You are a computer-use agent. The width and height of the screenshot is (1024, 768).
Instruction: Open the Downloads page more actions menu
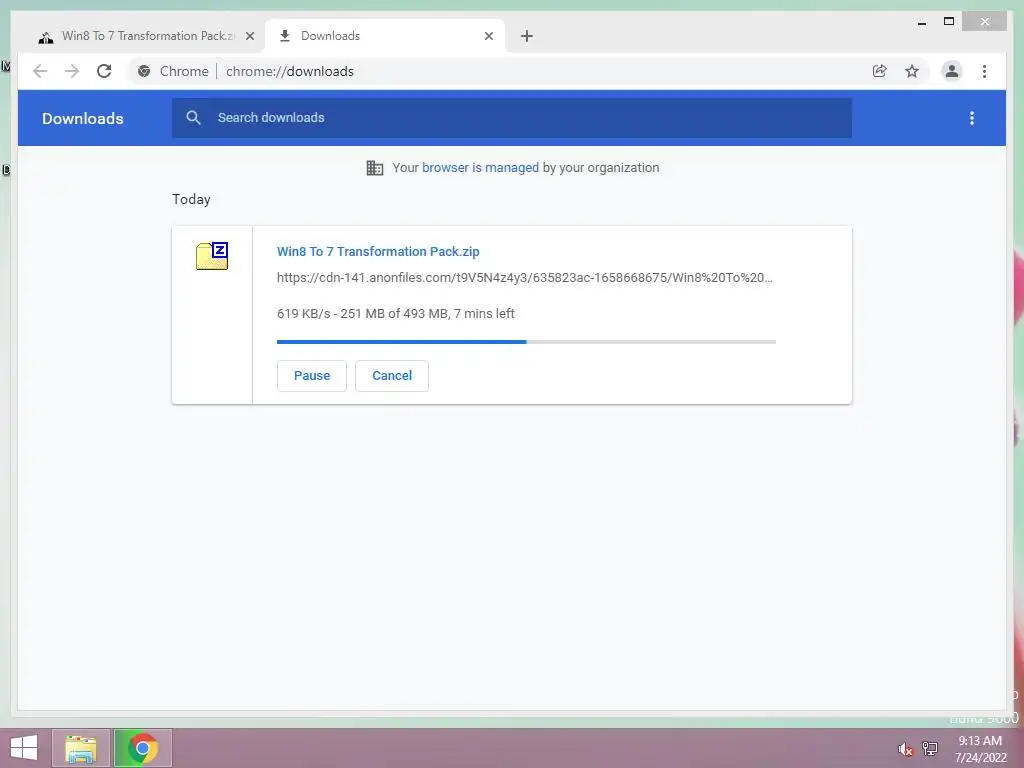[972, 118]
